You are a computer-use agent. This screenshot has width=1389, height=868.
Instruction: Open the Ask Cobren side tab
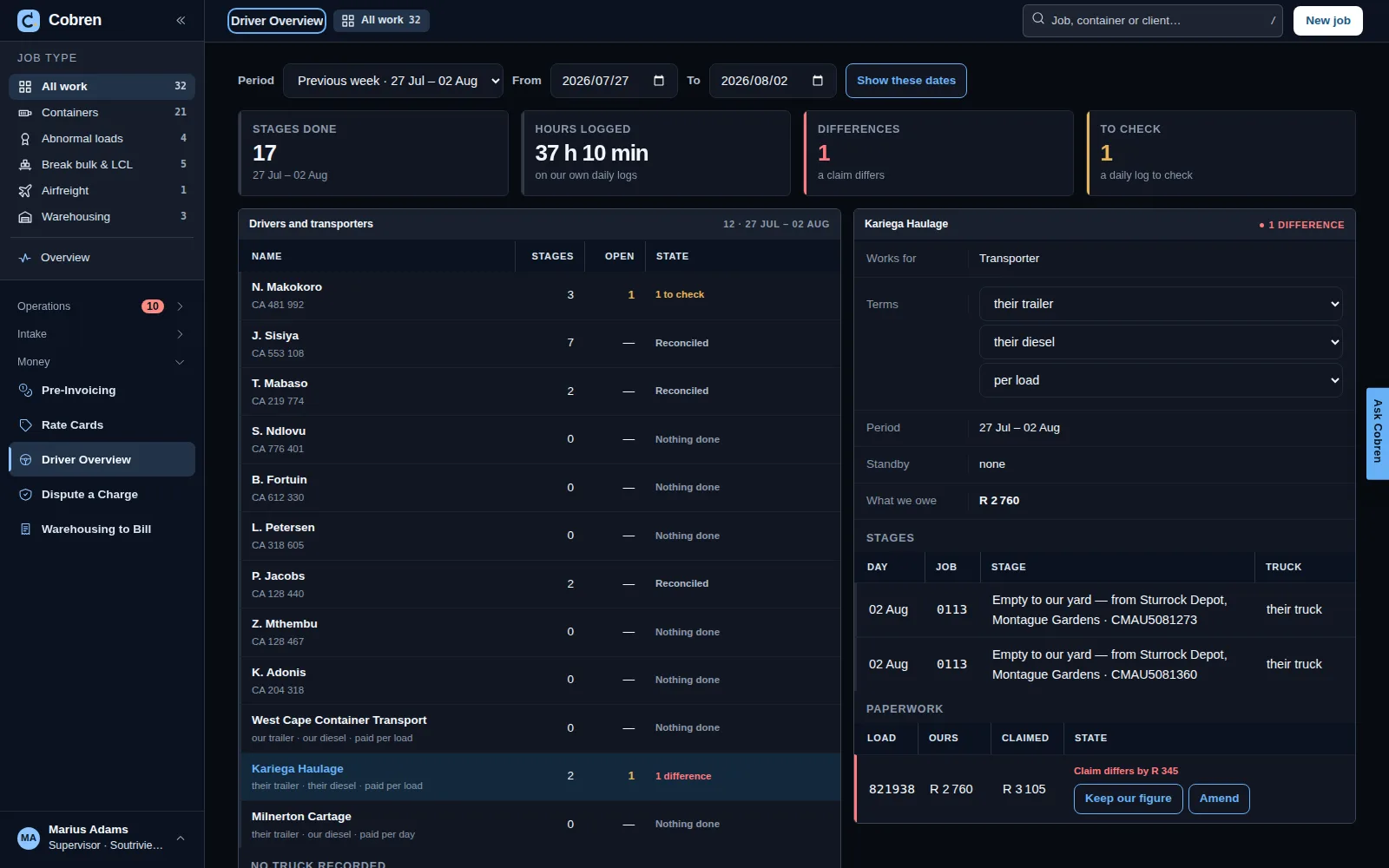tap(1378, 433)
